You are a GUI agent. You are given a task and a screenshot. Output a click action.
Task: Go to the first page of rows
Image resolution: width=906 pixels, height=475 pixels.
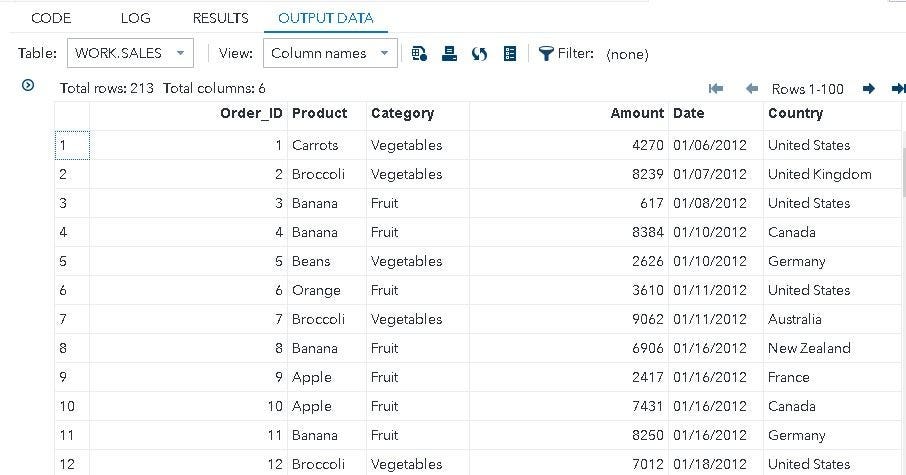click(716, 88)
